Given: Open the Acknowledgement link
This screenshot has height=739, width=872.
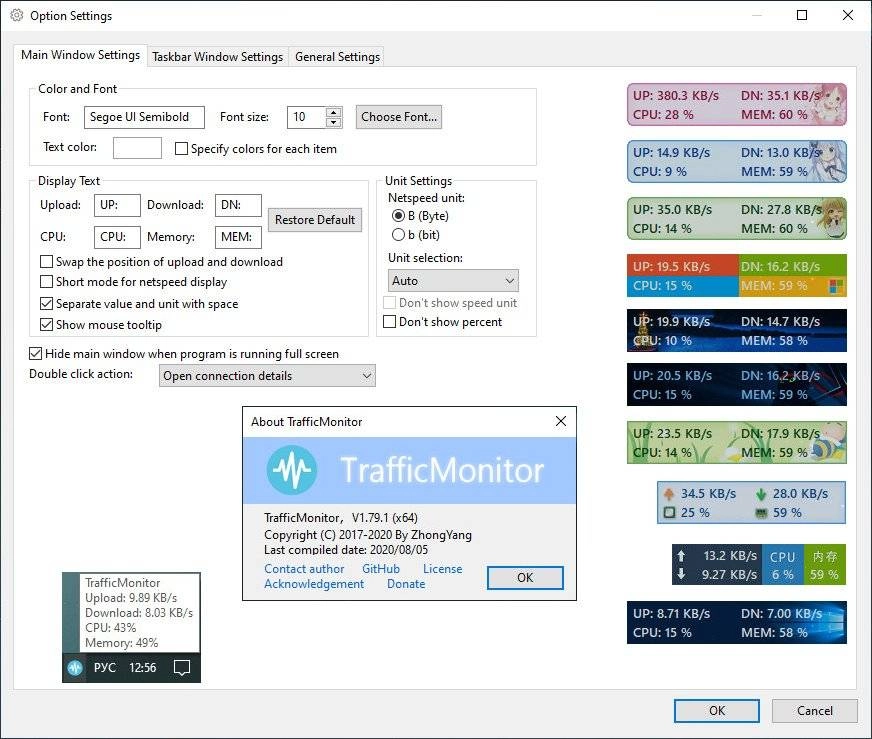Looking at the screenshot, I should pos(314,584).
